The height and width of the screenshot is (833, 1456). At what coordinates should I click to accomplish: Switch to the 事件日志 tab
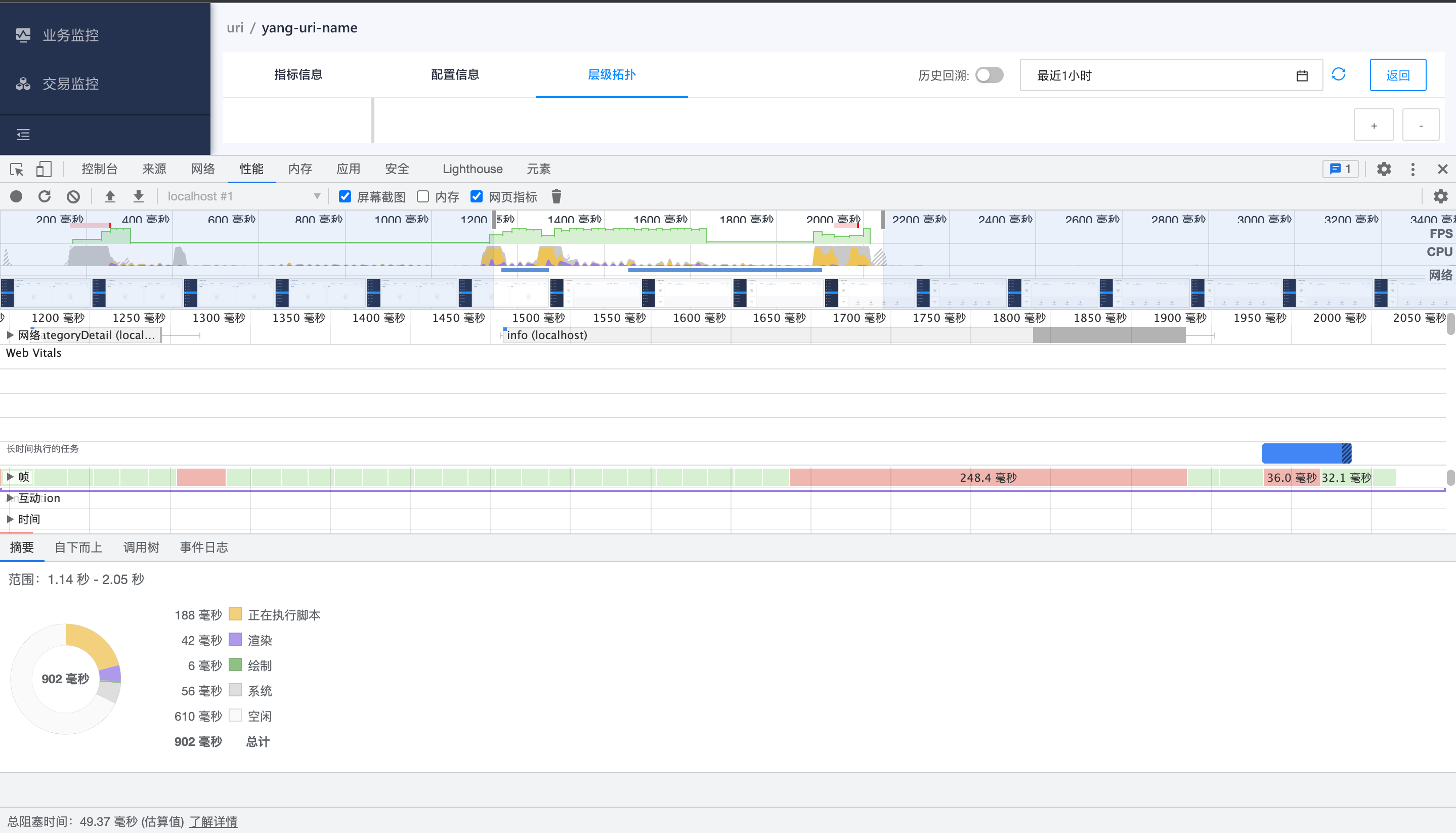203,548
